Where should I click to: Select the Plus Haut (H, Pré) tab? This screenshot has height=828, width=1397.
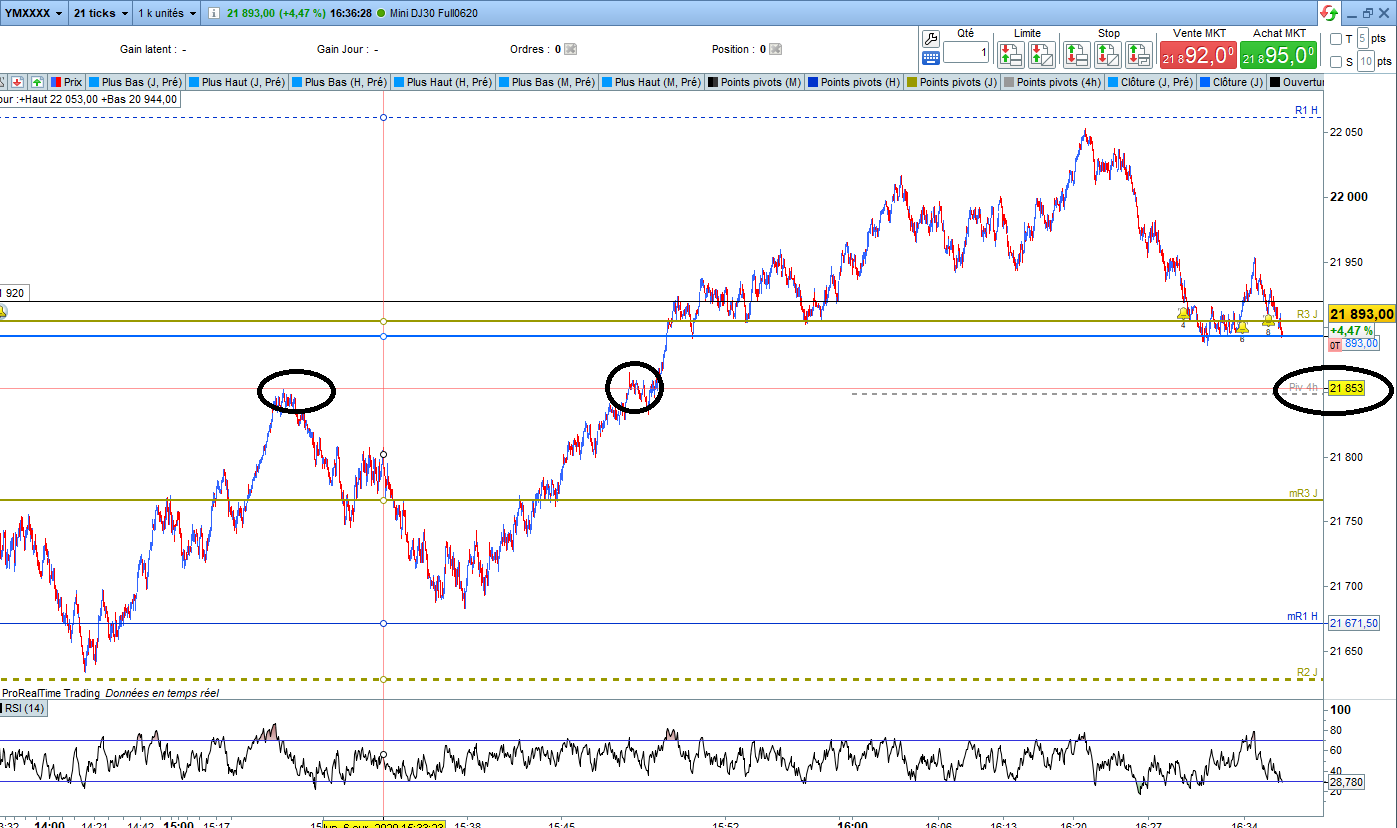[443, 82]
